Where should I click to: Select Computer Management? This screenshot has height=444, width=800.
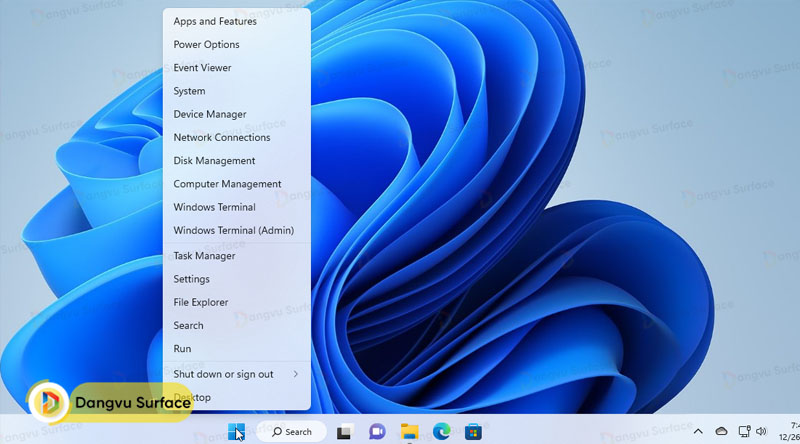coord(237,184)
